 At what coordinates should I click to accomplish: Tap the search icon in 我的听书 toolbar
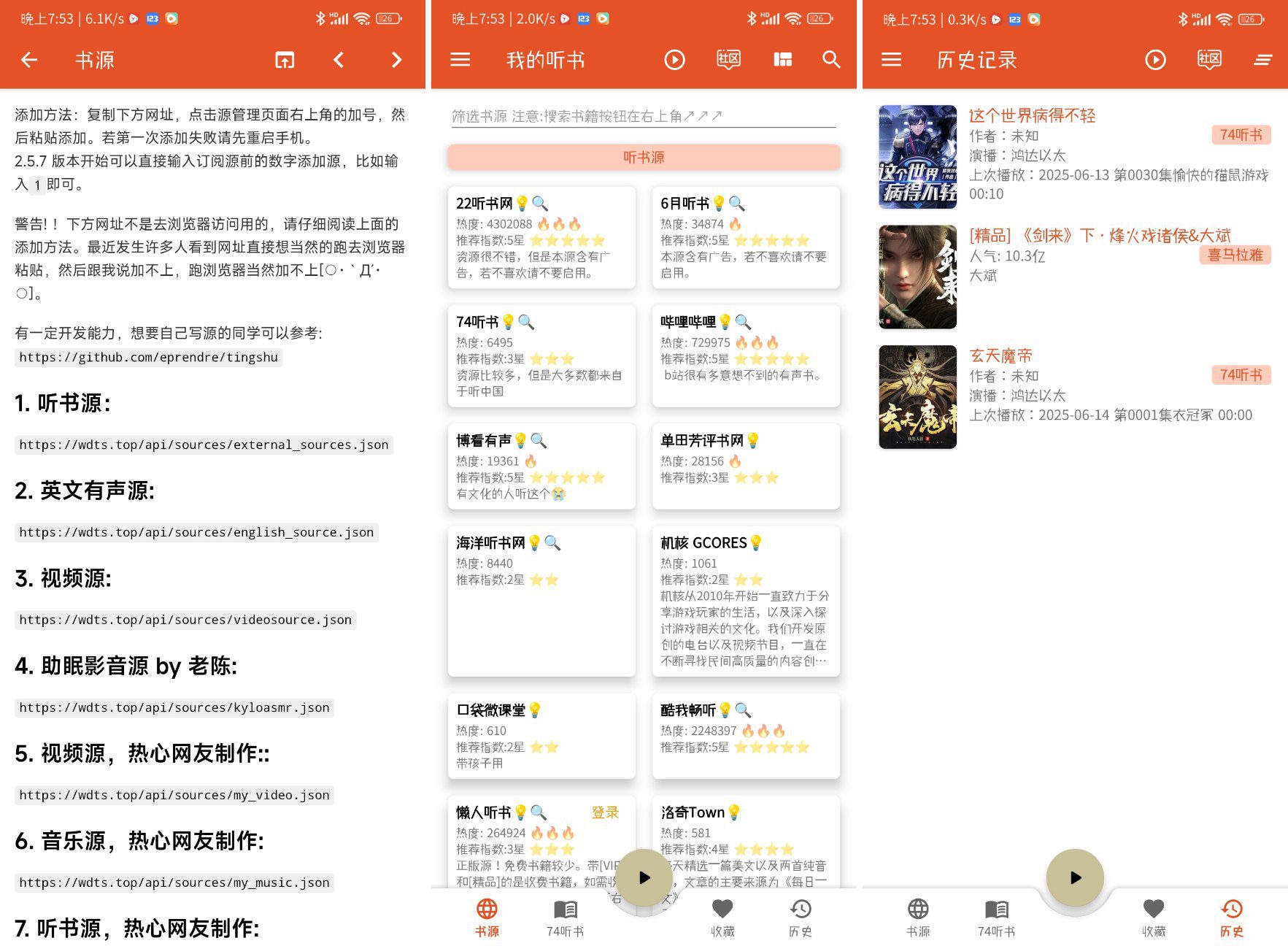pos(831,60)
